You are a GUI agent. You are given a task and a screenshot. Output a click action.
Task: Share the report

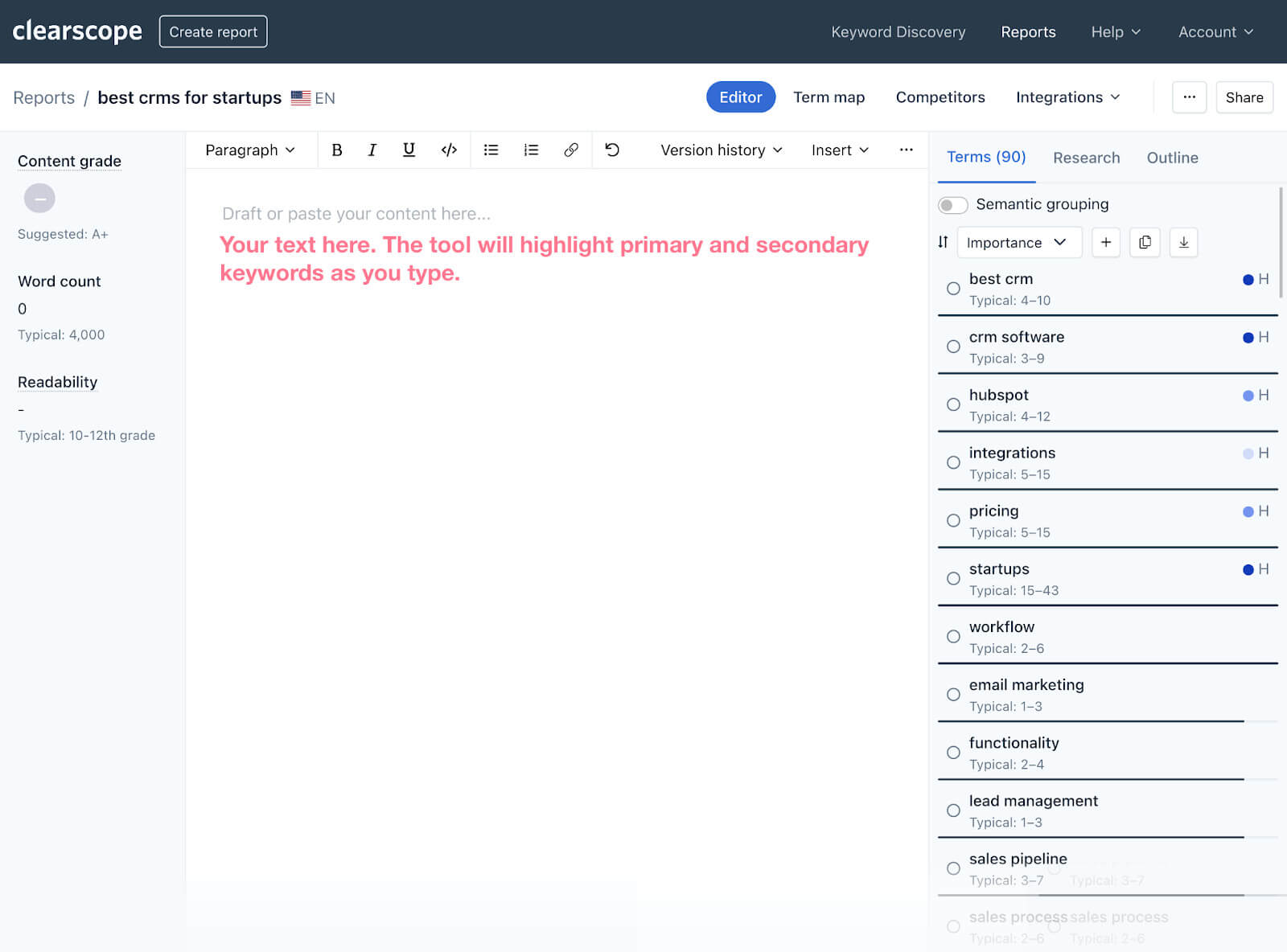tap(1244, 97)
